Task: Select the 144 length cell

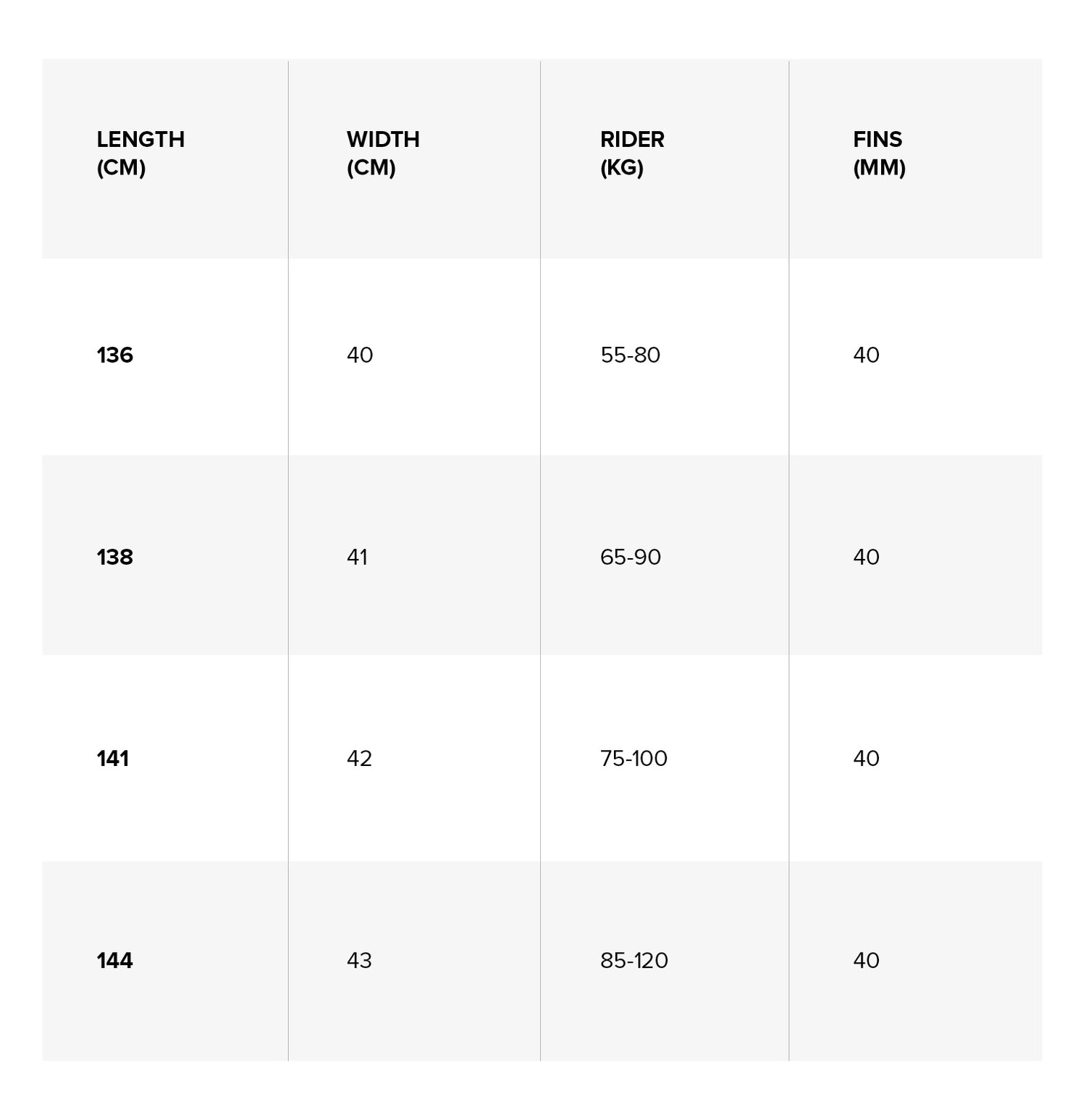Action: click(115, 961)
